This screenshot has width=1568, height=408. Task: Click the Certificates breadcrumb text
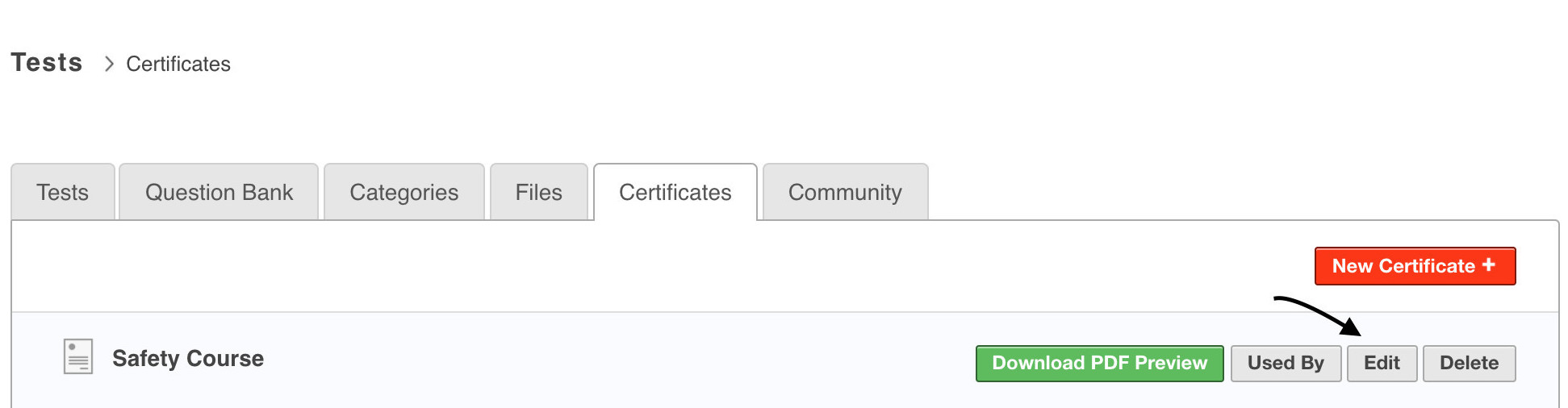pyautogui.click(x=178, y=64)
